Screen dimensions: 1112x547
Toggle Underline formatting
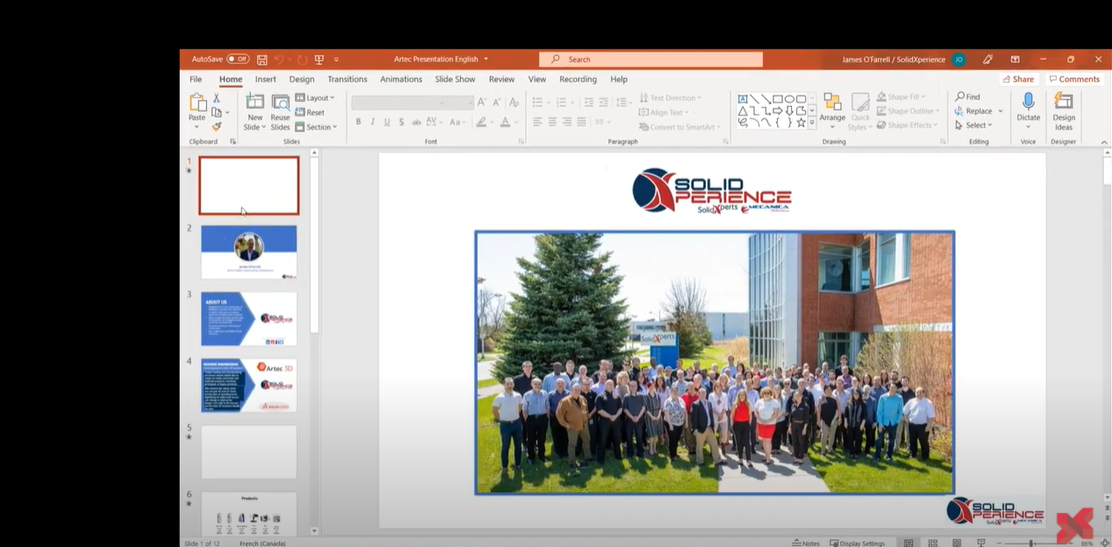tap(387, 122)
